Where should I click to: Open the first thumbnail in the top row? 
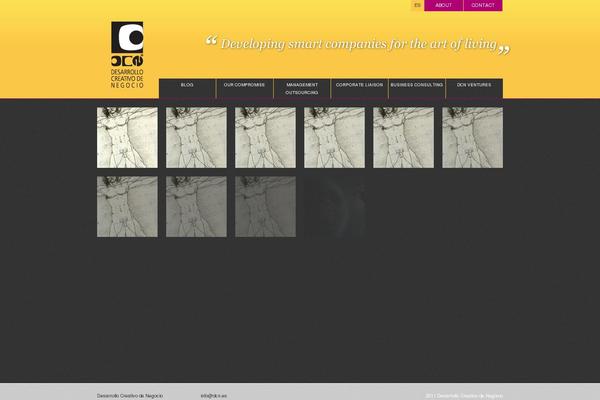127,137
